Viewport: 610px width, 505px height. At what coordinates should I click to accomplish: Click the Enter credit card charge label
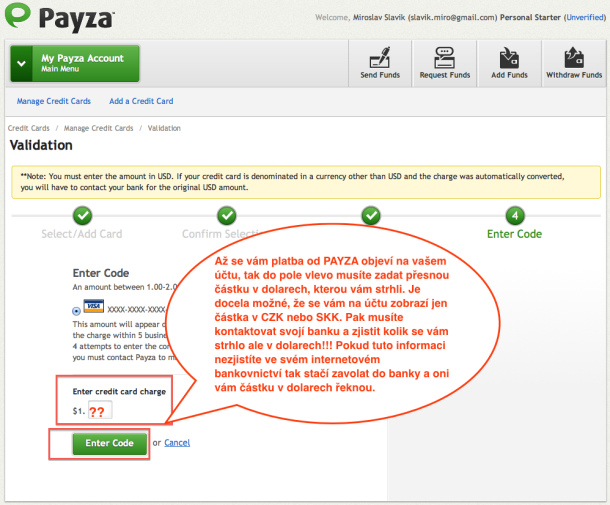coord(119,391)
